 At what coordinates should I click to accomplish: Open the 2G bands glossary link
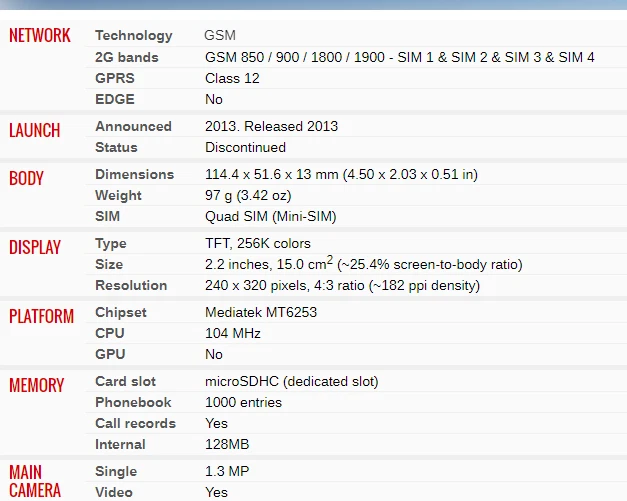tap(126, 57)
